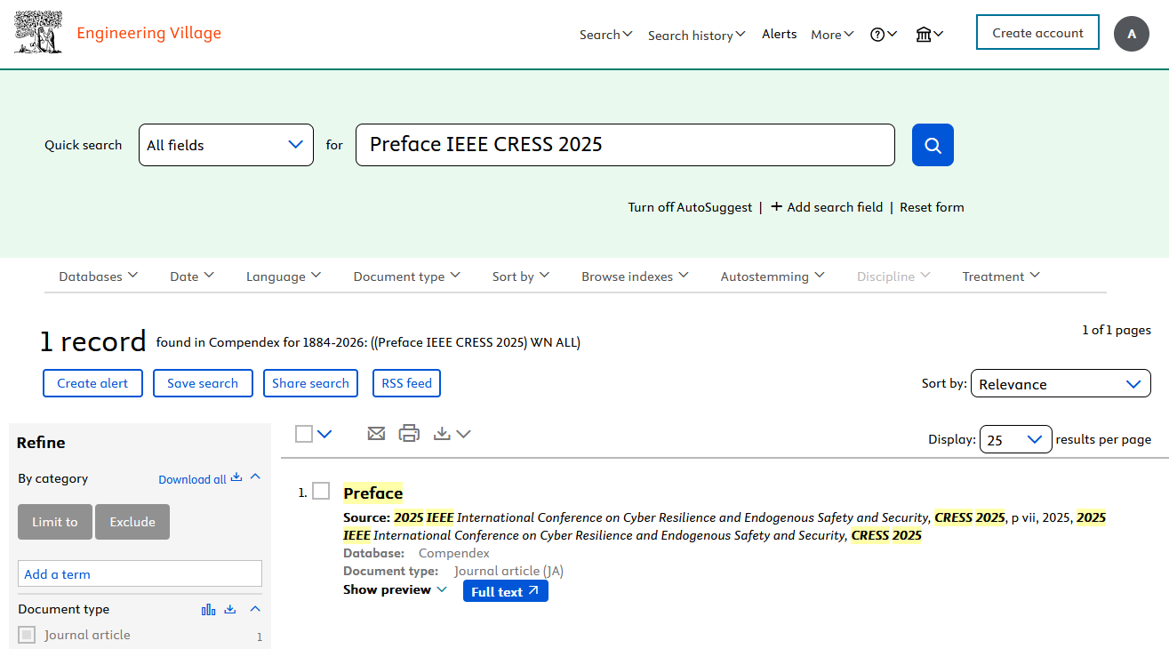Focus the Add a term field
The image size is (1169, 649).
click(x=140, y=574)
